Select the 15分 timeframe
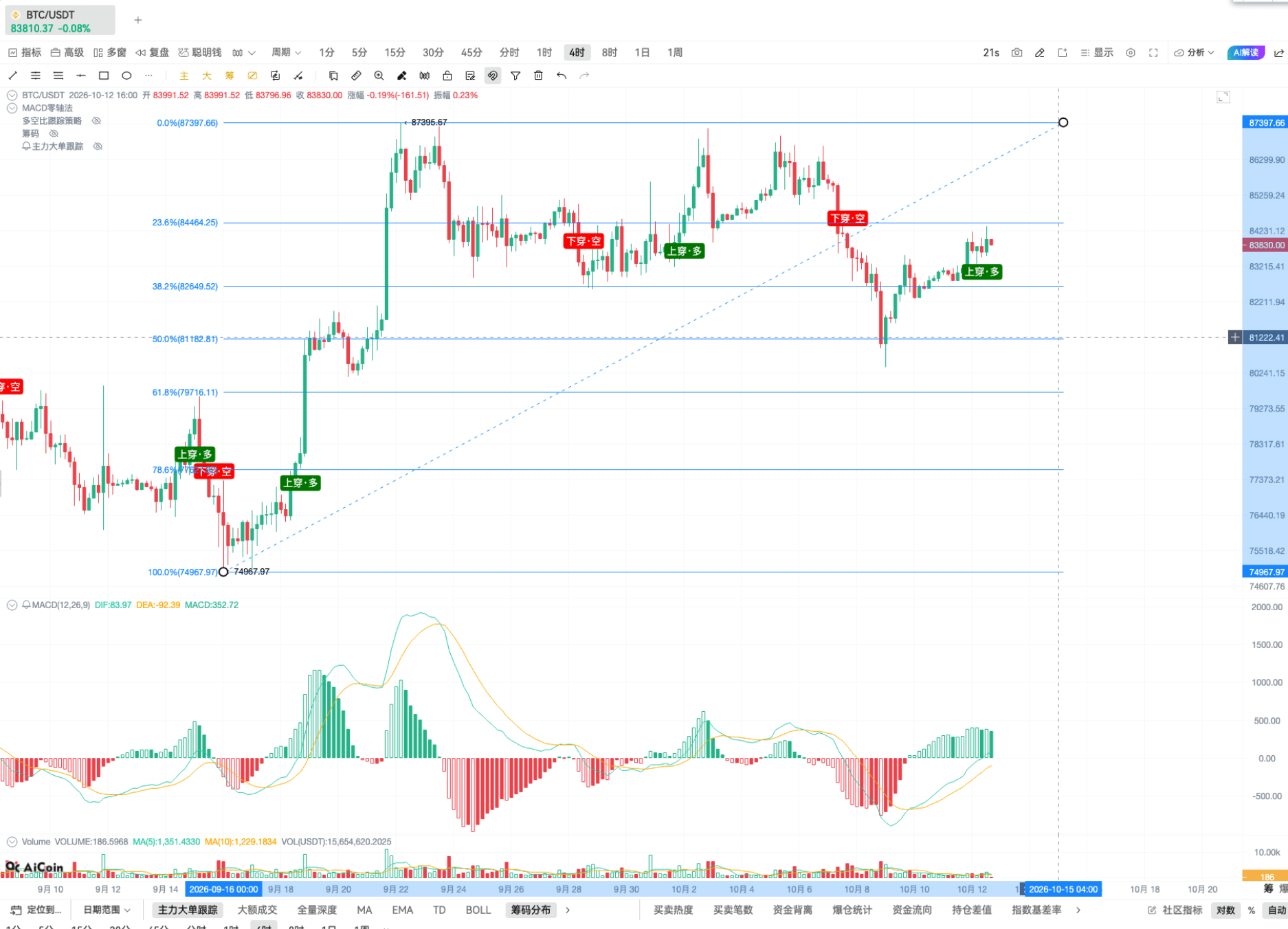 [395, 53]
